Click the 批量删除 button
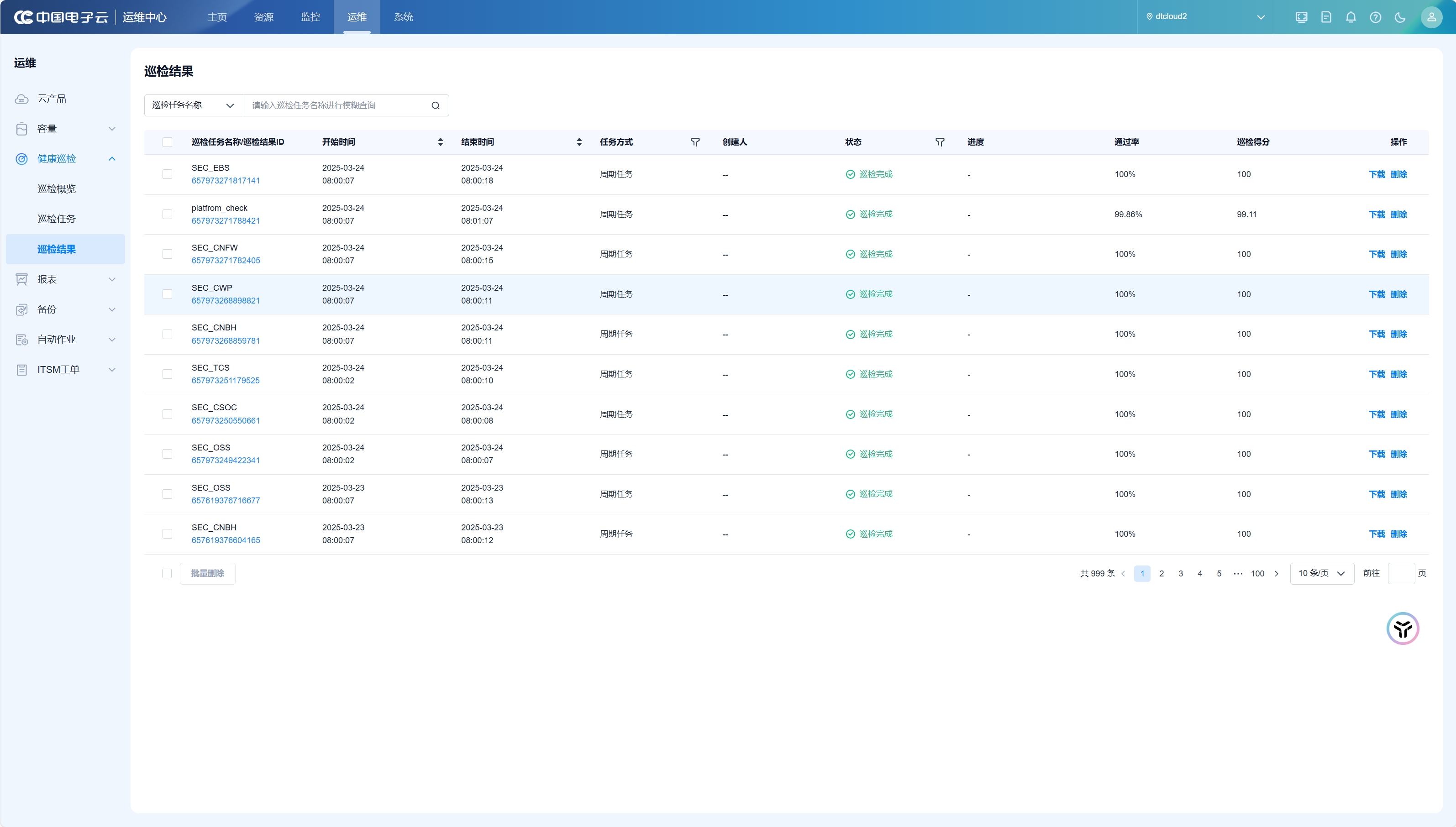Screen dimensions: 1456x827 (x=207, y=574)
